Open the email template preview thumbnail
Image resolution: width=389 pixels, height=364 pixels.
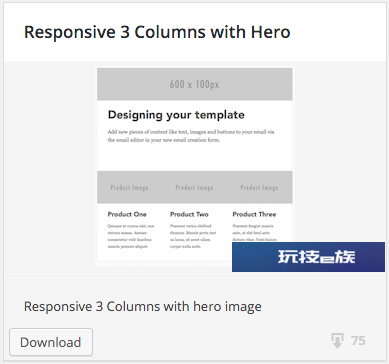[x=195, y=166]
